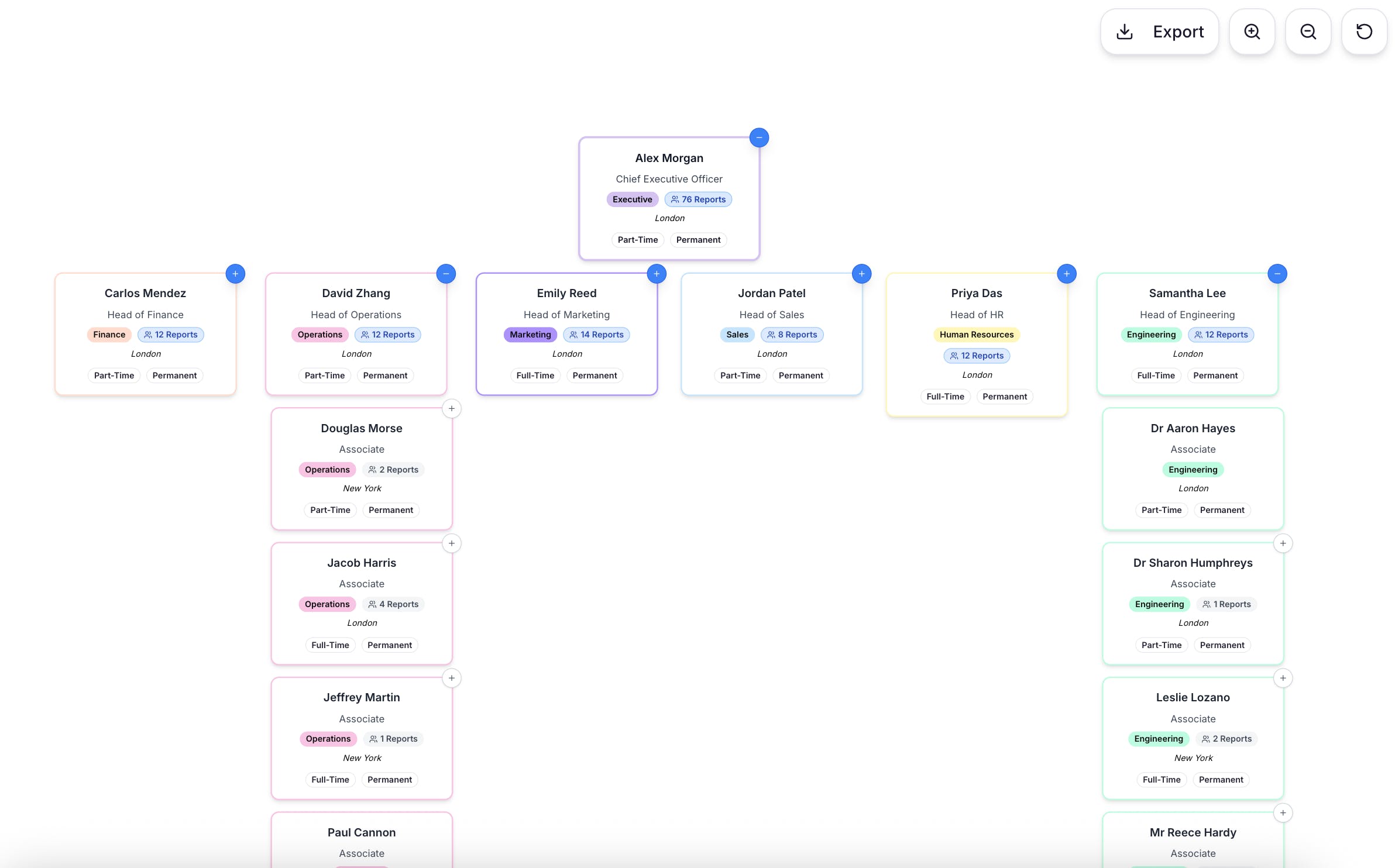Select the Executive department tag
The image size is (1395, 868).
tap(632, 199)
